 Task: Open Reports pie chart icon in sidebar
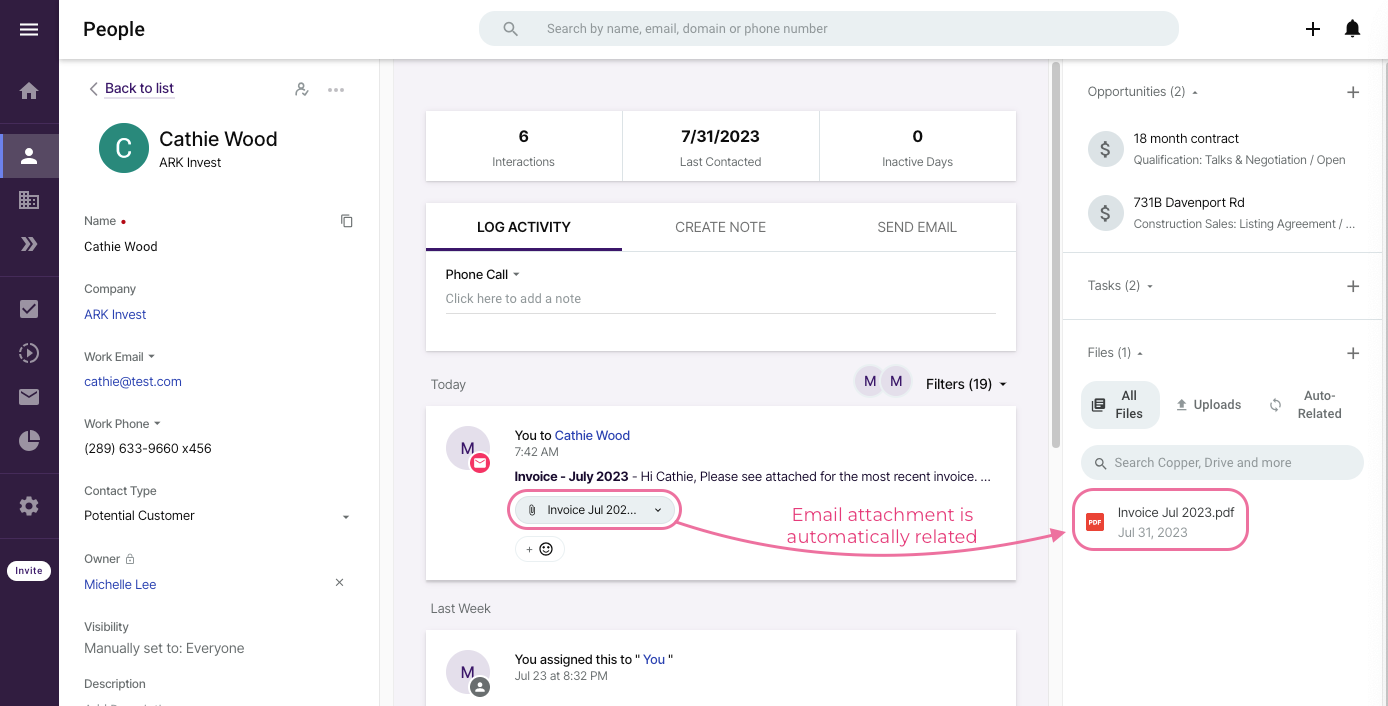pos(29,440)
